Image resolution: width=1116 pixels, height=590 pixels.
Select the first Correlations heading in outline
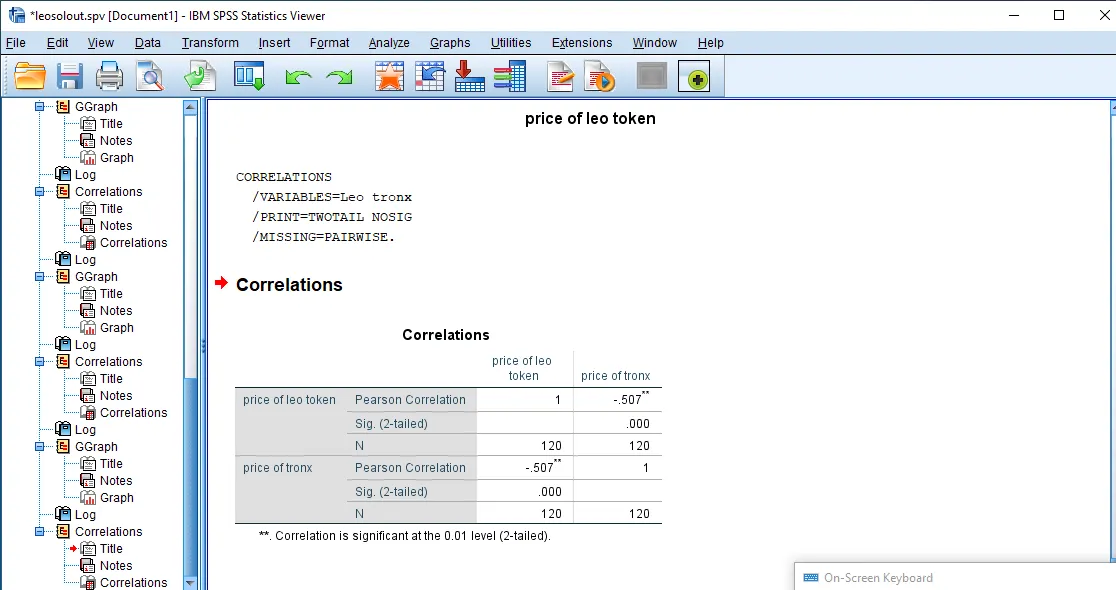108,191
